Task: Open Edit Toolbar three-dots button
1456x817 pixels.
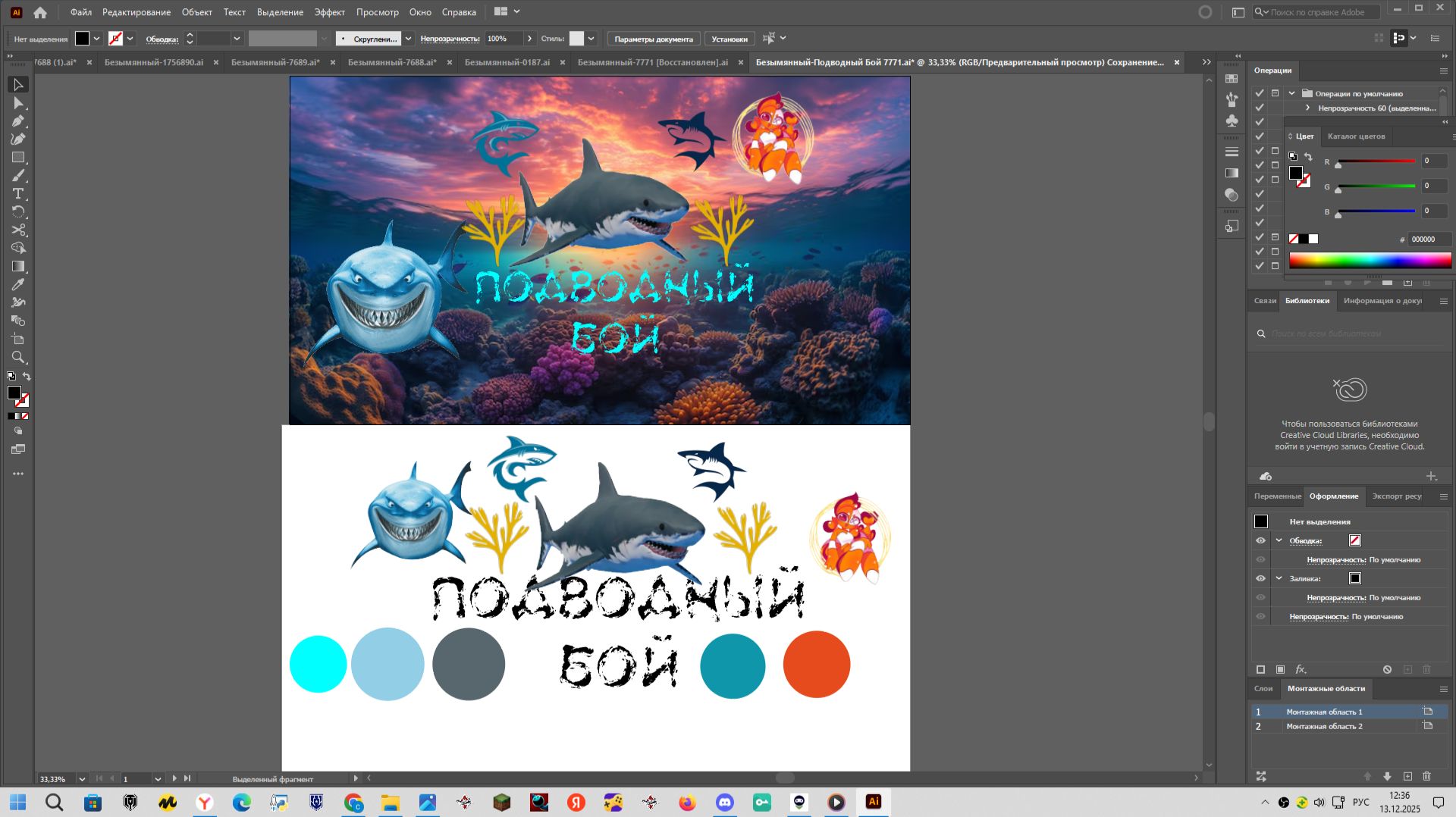Action: [18, 474]
